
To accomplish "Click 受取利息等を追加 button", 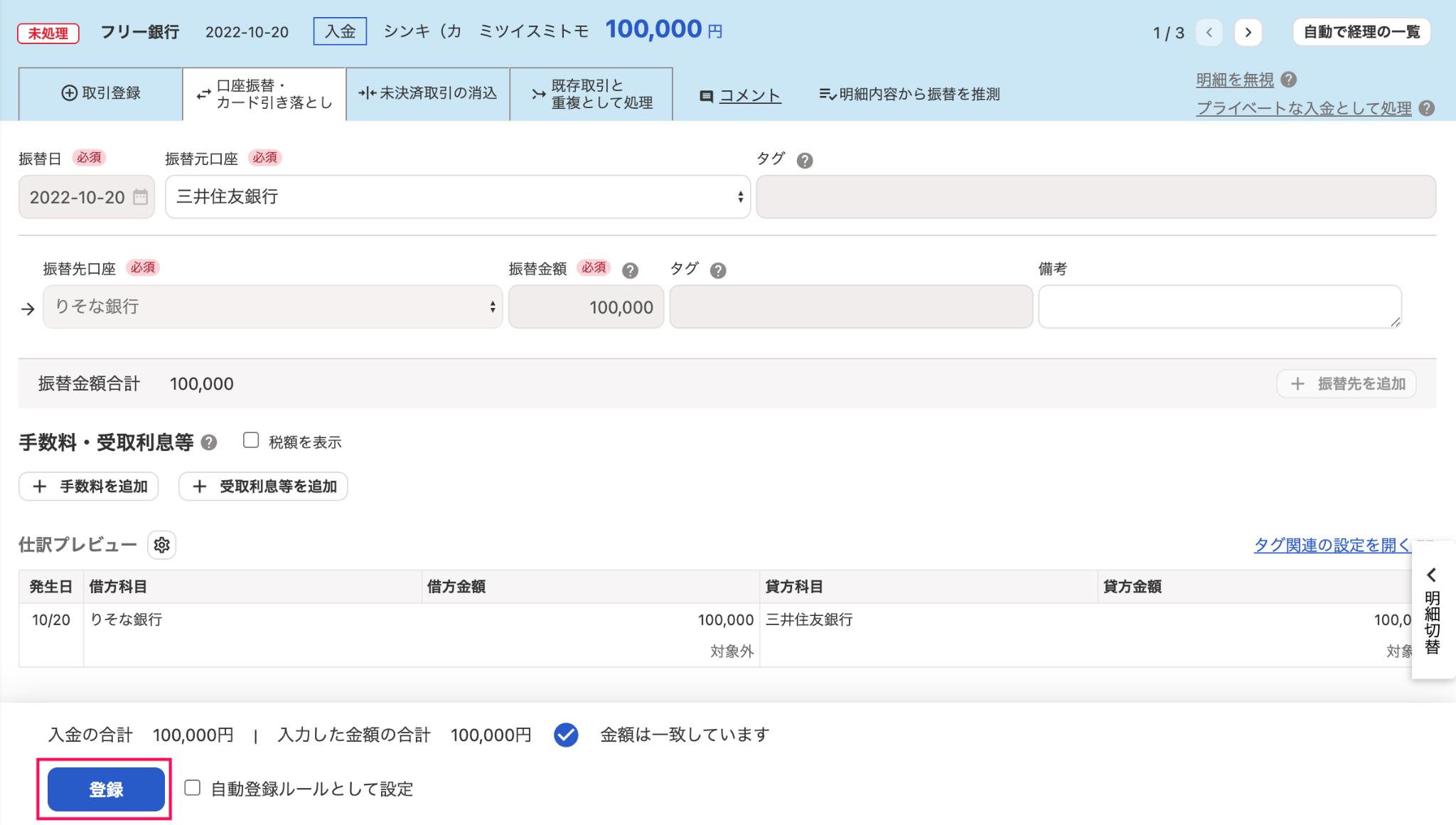I will pos(263,486).
